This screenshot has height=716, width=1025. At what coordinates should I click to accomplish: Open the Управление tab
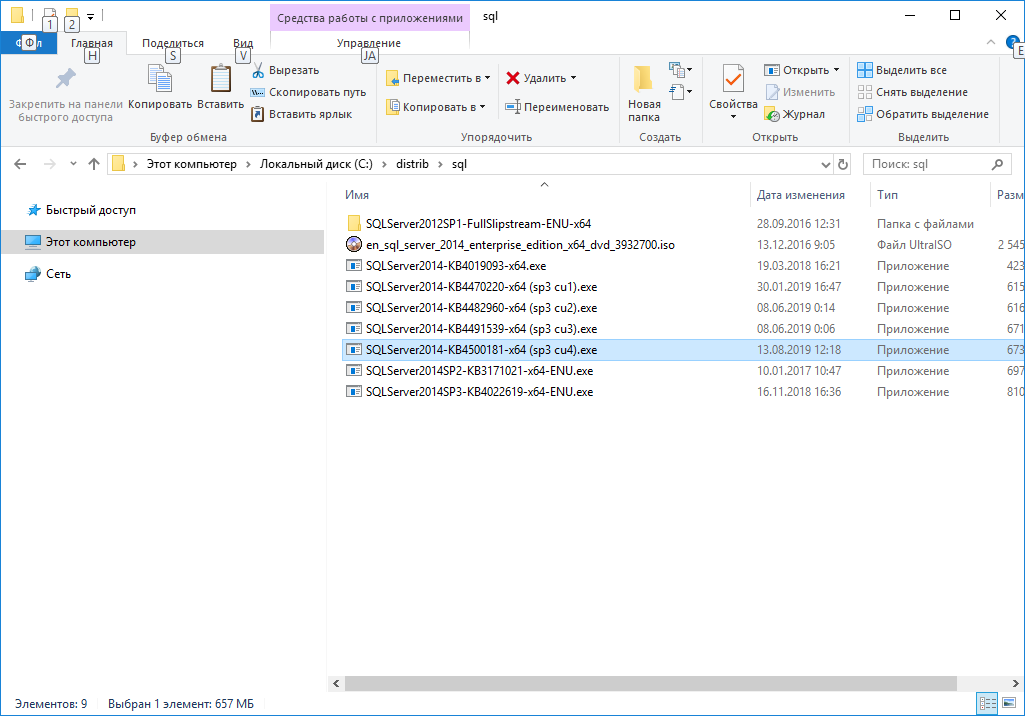(x=369, y=43)
